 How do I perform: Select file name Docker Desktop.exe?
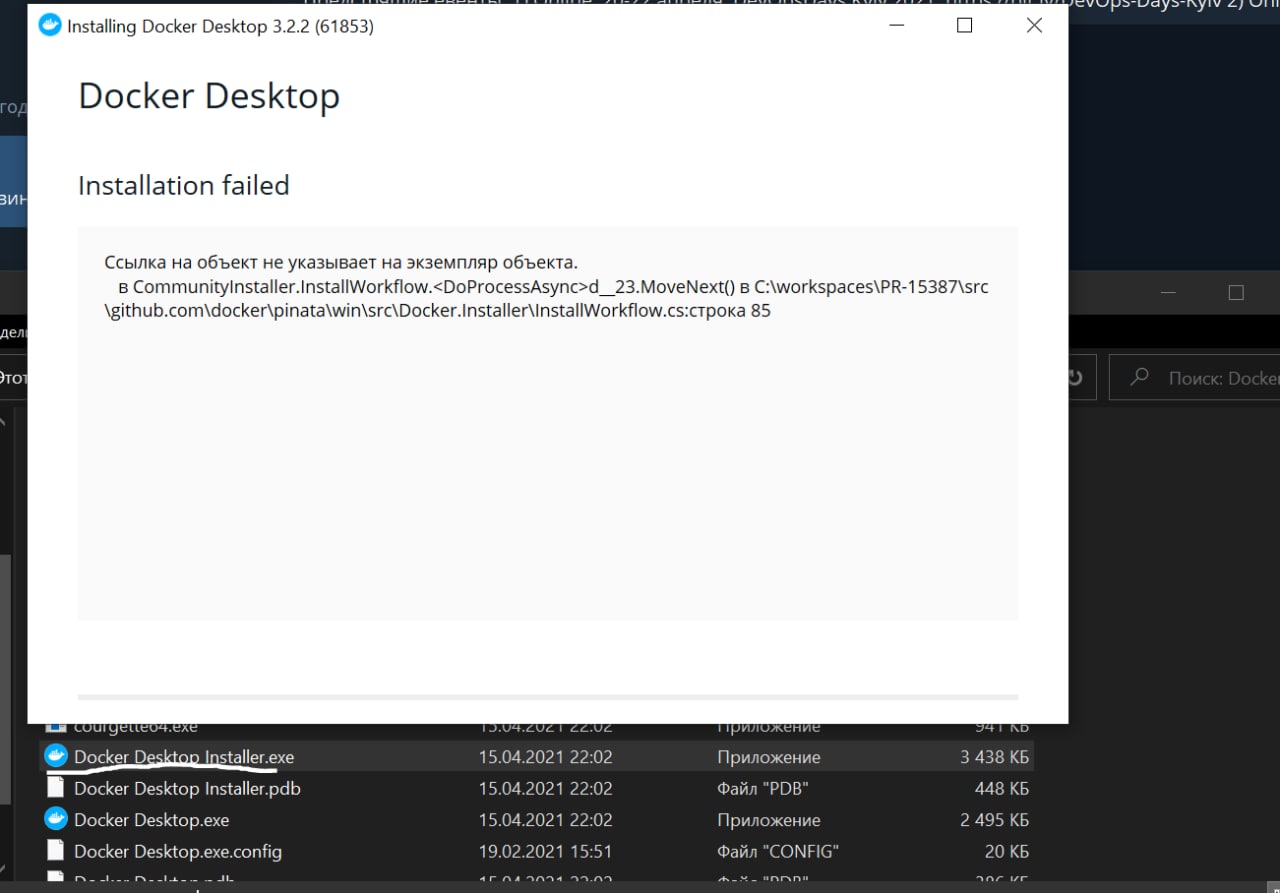pyautogui.click(x=151, y=820)
